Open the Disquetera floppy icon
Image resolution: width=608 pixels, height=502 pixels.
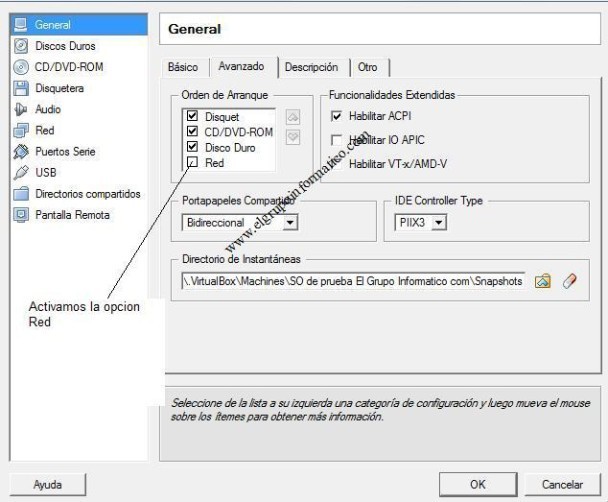(x=21, y=88)
